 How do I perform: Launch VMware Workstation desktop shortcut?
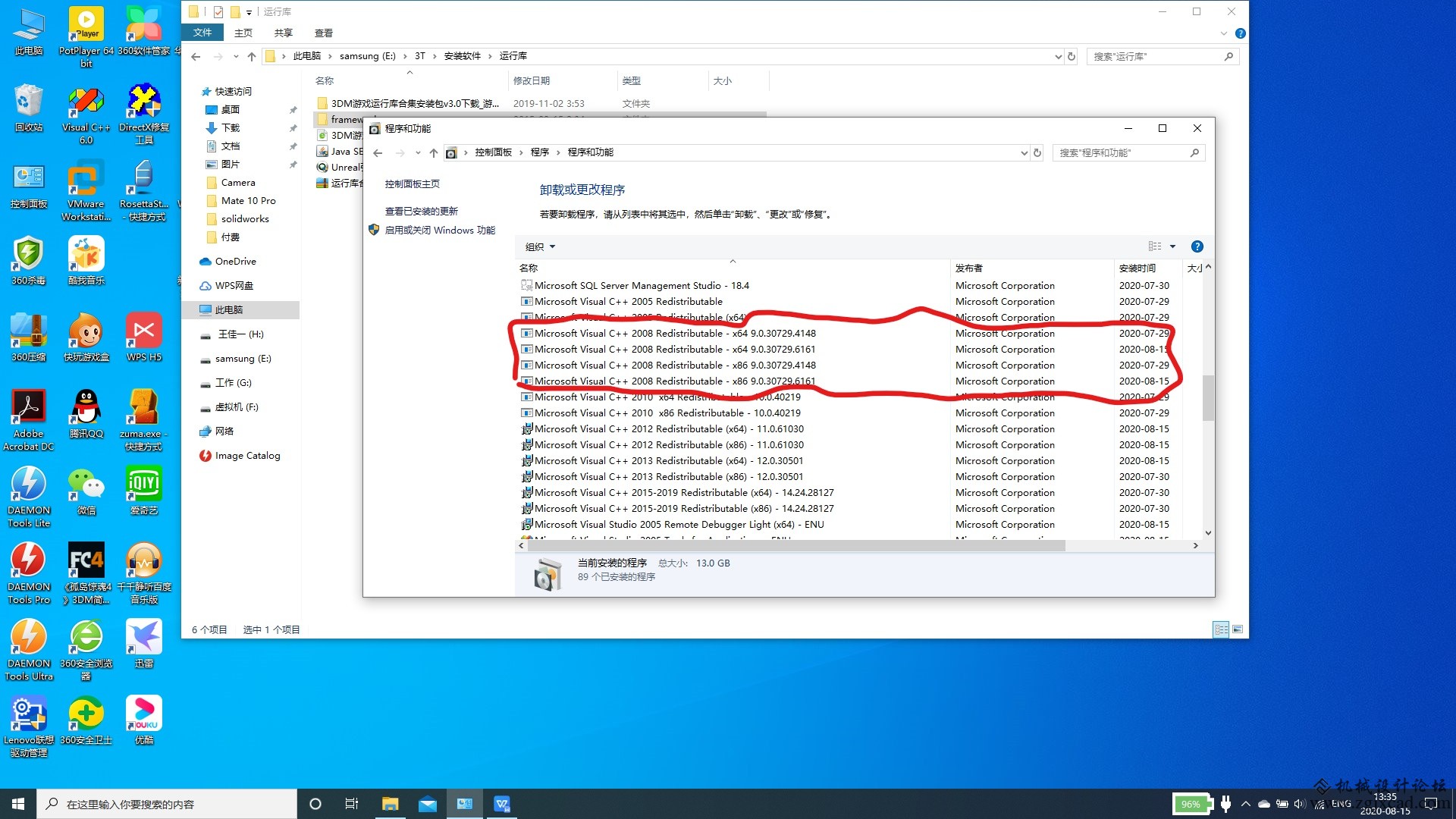pos(86,190)
